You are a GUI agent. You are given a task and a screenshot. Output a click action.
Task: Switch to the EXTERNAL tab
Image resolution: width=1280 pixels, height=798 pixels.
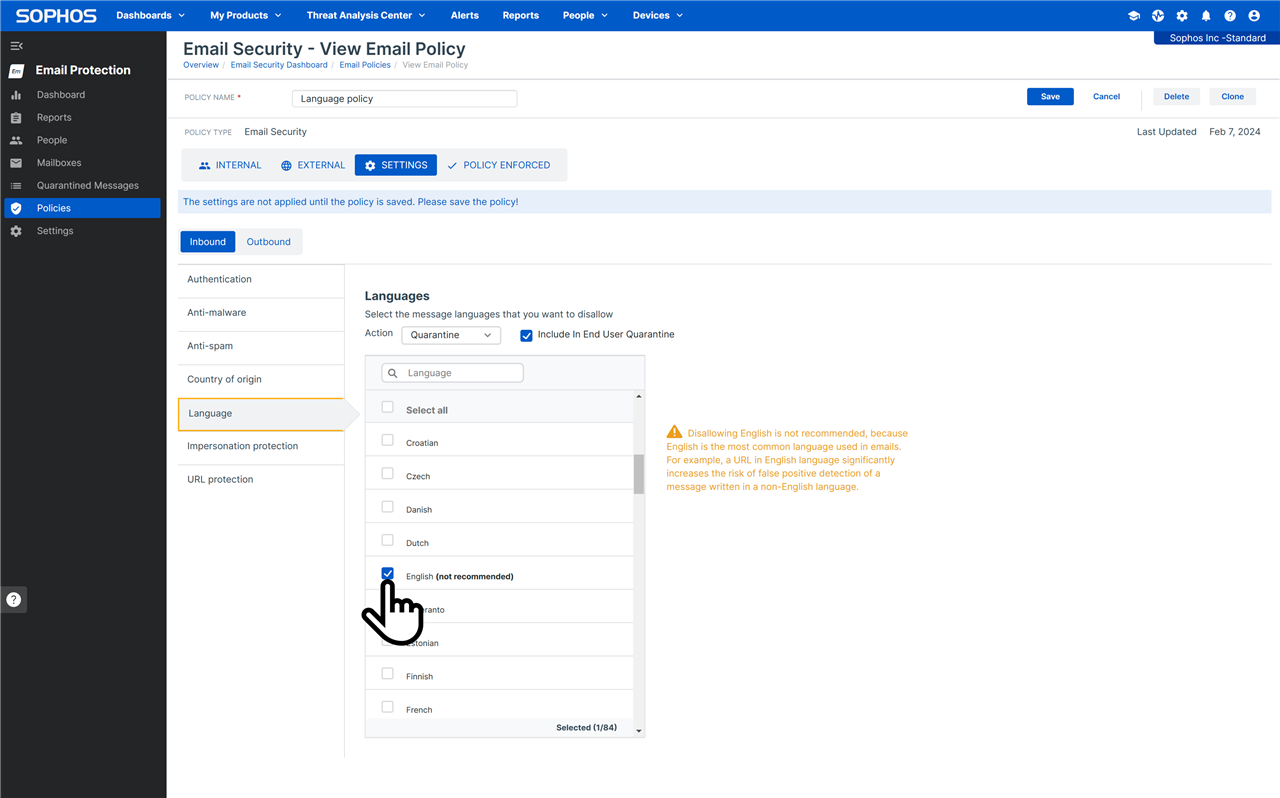pyautogui.click(x=313, y=165)
